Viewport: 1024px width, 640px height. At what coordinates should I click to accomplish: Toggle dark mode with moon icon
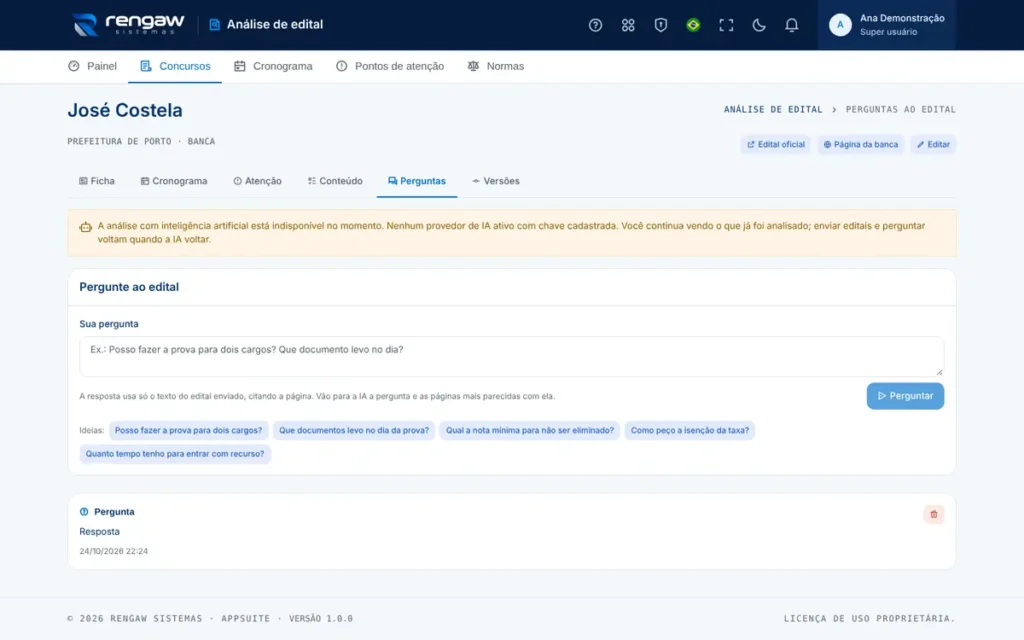coord(758,25)
